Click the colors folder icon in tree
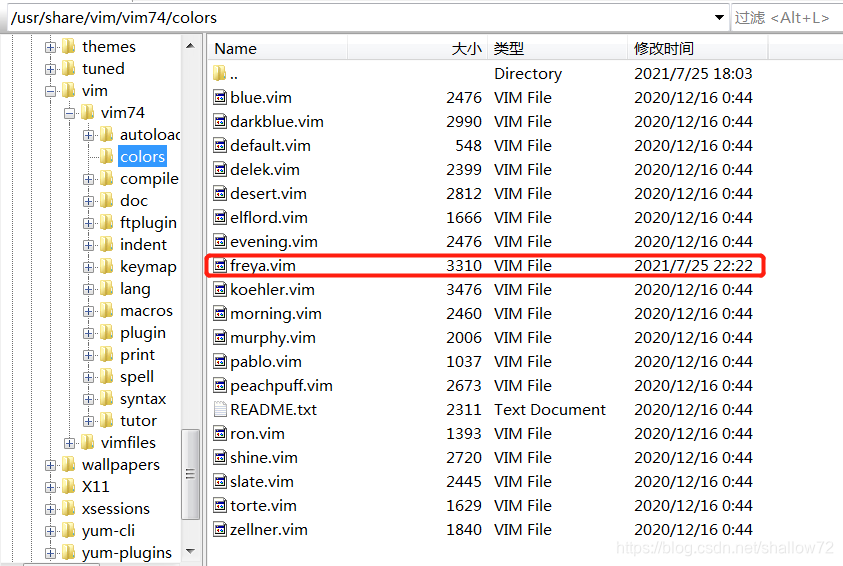This screenshot has width=843, height=566. pos(106,156)
